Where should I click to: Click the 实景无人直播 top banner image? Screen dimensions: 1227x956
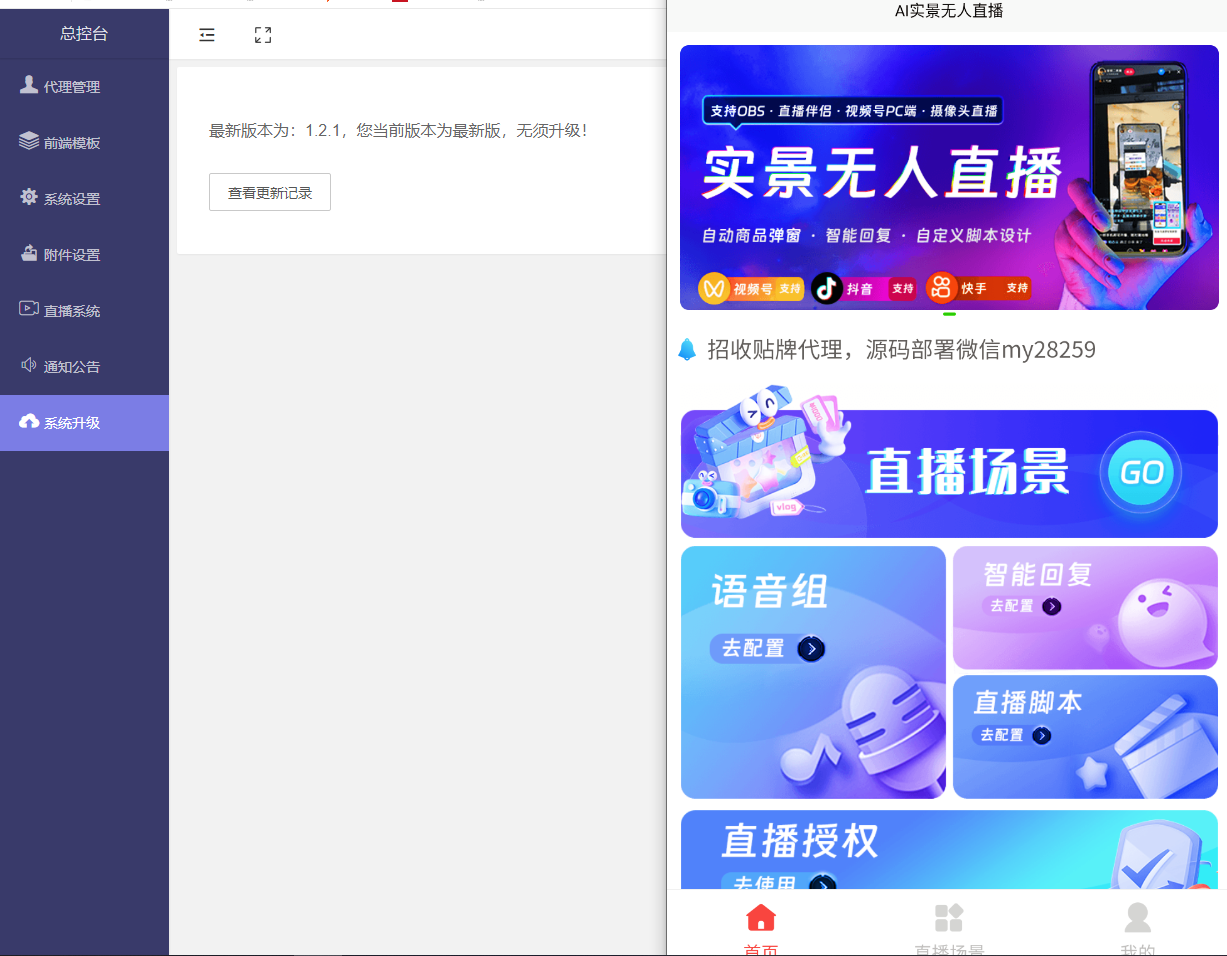tap(949, 177)
